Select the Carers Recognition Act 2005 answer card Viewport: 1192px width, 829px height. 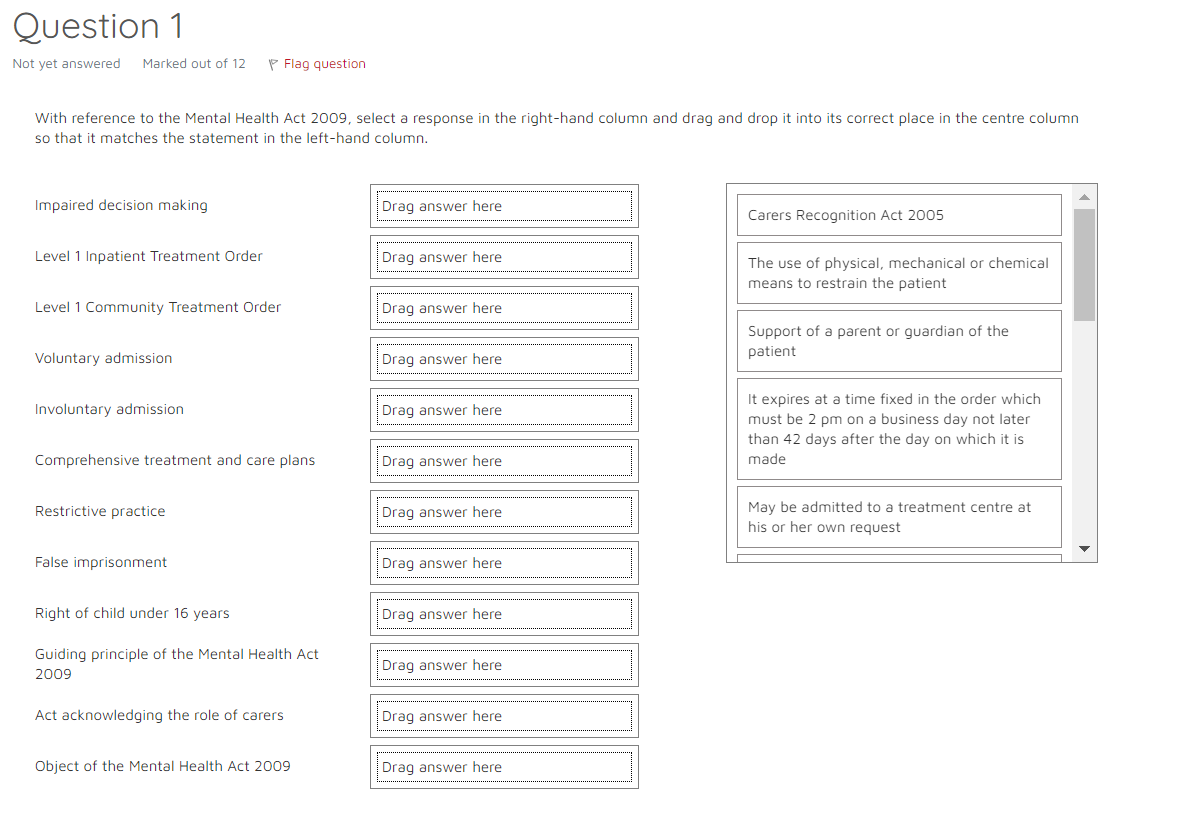point(898,214)
